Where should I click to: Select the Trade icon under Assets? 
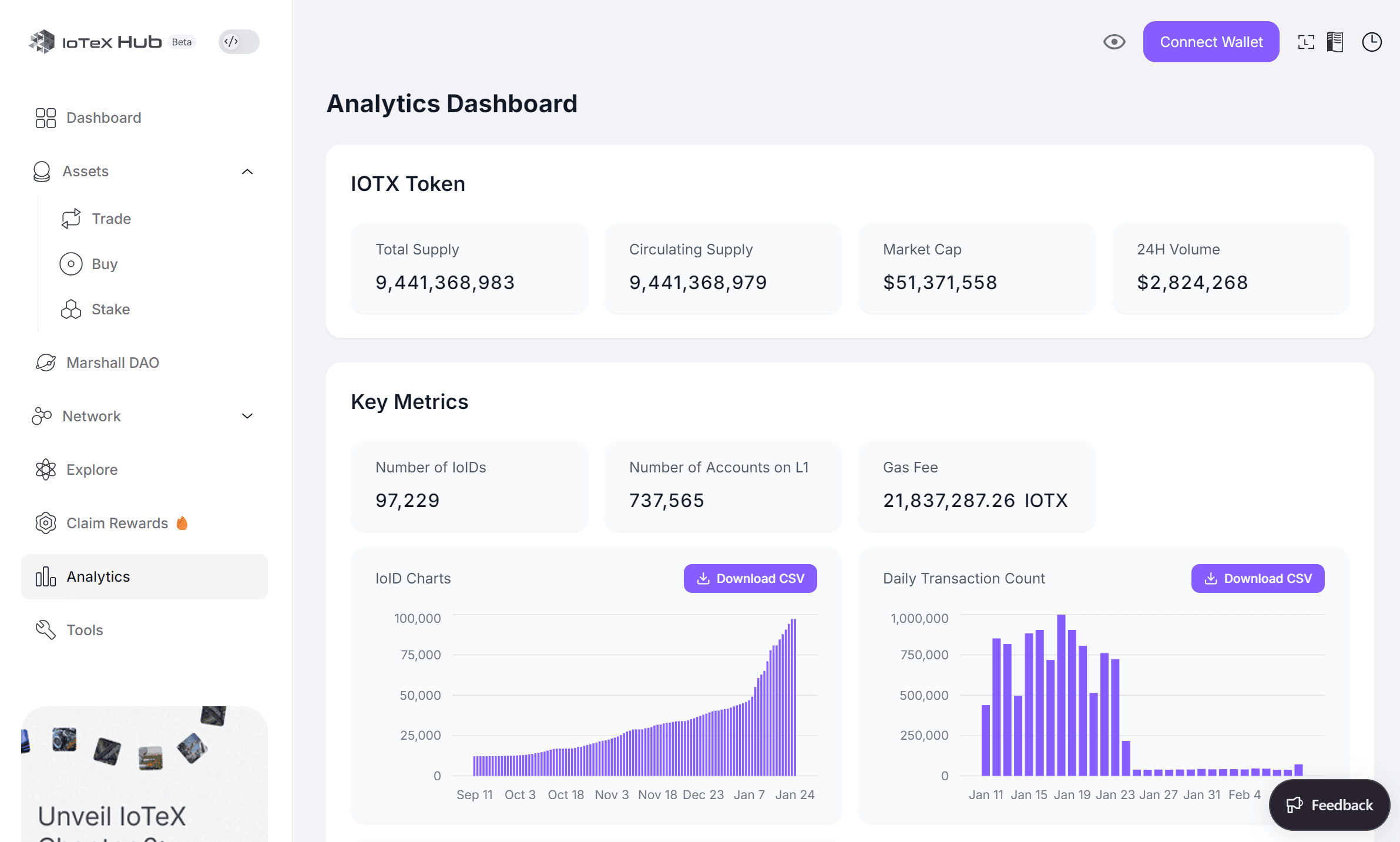(x=70, y=218)
